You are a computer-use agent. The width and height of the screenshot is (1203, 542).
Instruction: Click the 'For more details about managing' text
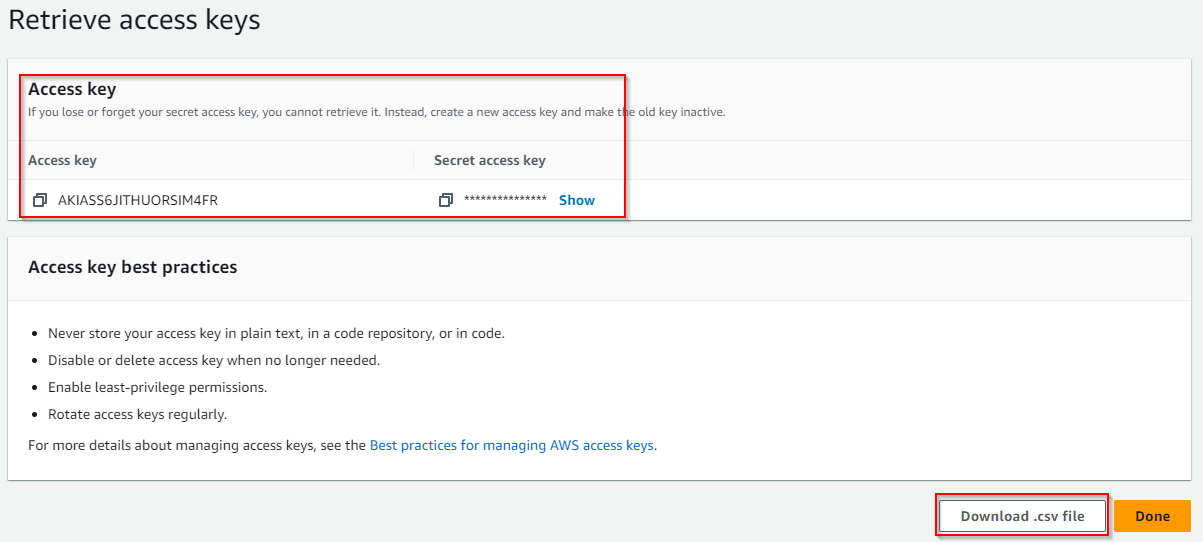(x=197, y=445)
